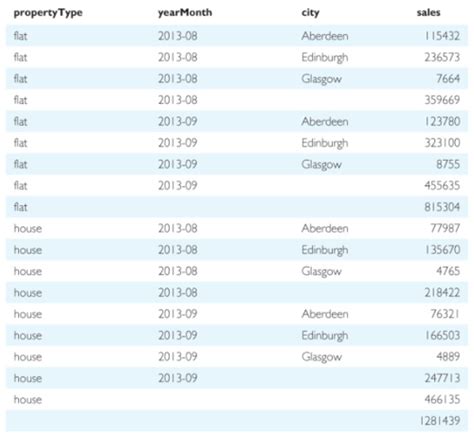This screenshot has width=474, height=437.
Task: Select sales value 236573 for Edinburgh
Action: [x=442, y=57]
